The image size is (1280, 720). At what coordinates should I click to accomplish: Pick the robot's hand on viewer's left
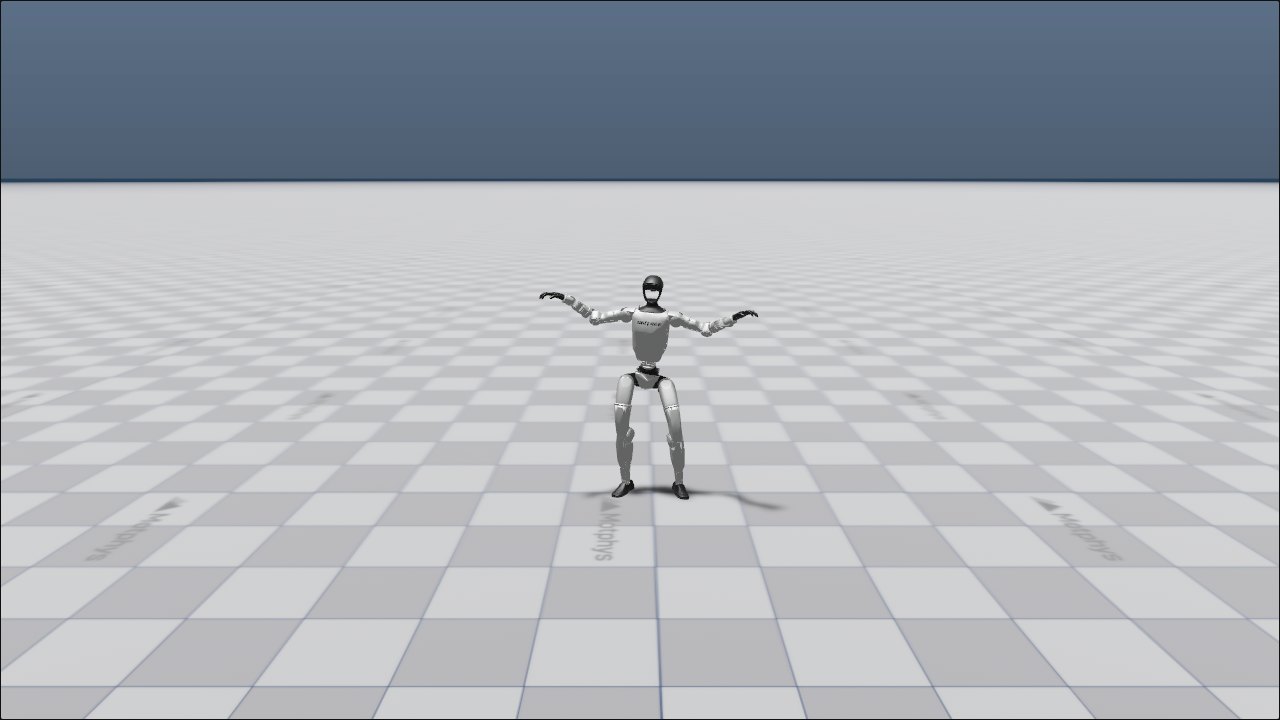[552, 296]
